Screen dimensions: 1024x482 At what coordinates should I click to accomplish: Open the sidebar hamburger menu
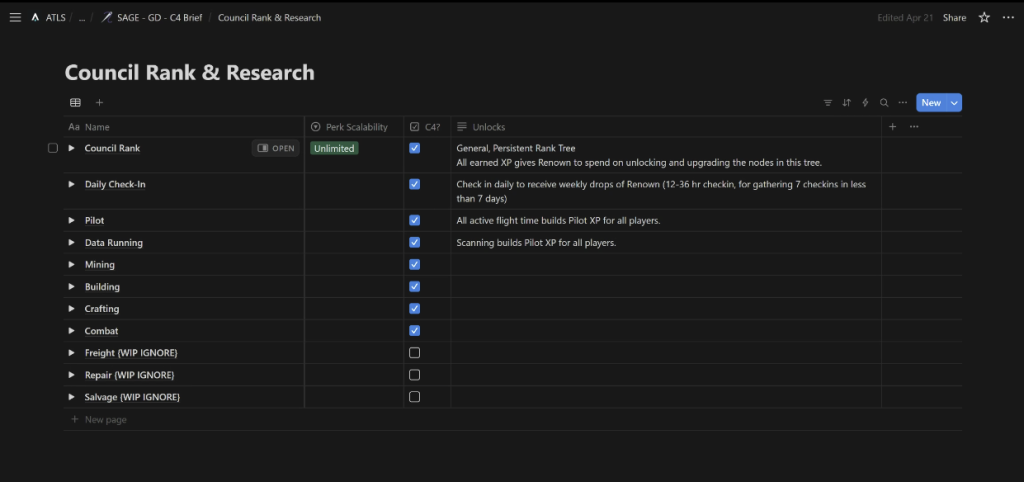(x=15, y=18)
